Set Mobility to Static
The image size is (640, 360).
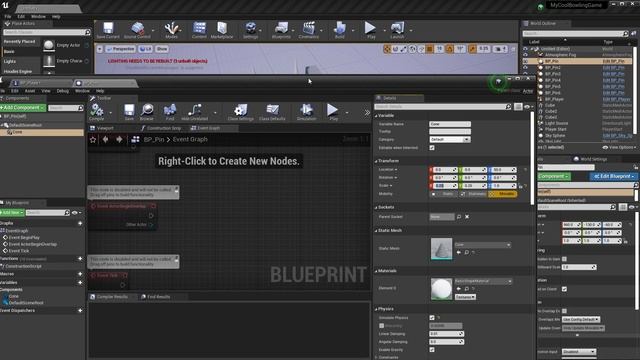444,194
